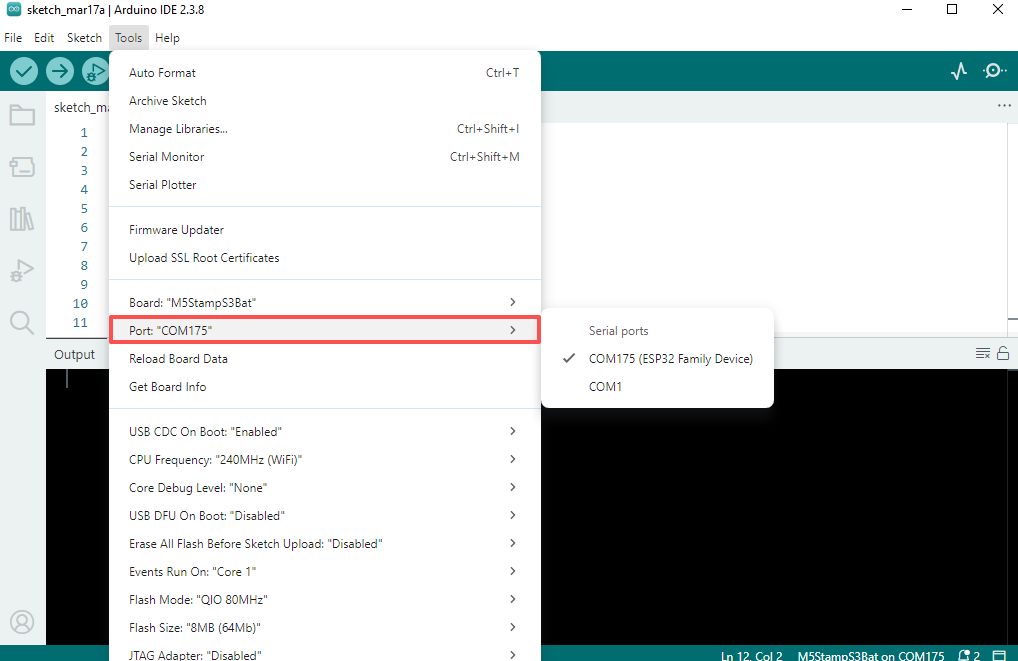The width and height of the screenshot is (1018, 661).
Task: Click Get Board Info
Action: click(167, 387)
